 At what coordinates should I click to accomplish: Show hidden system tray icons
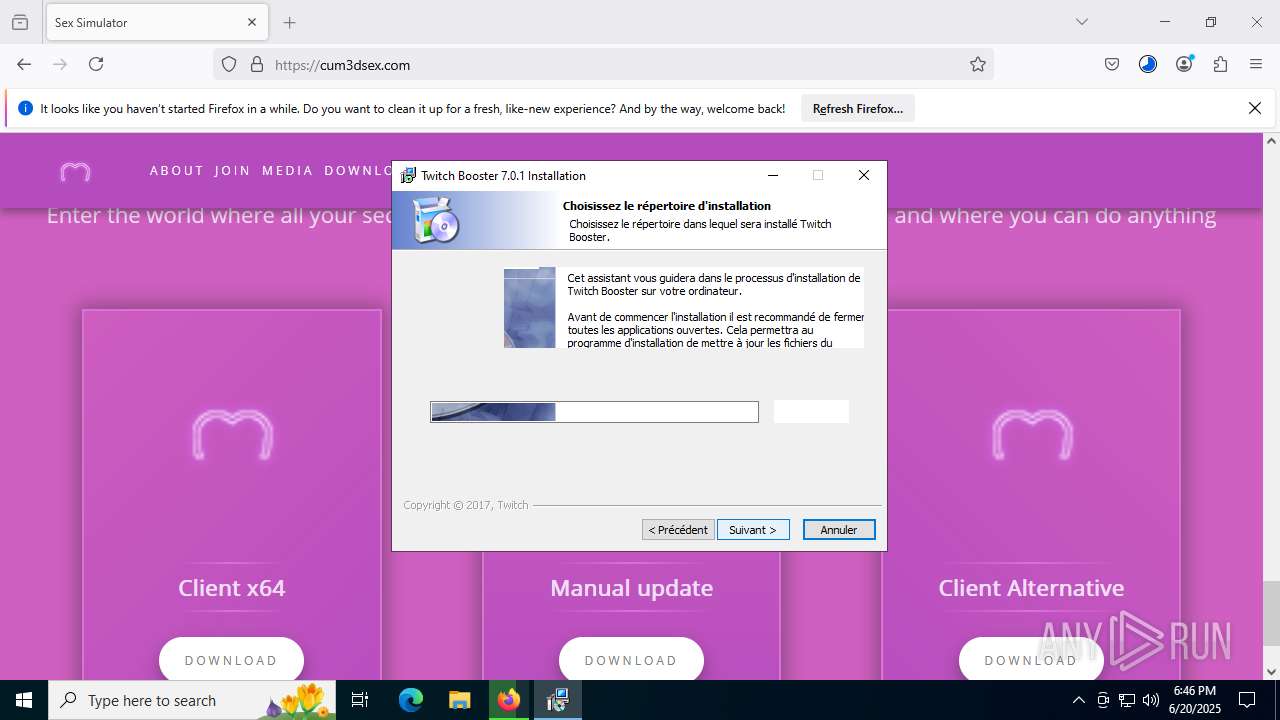pos(1078,700)
